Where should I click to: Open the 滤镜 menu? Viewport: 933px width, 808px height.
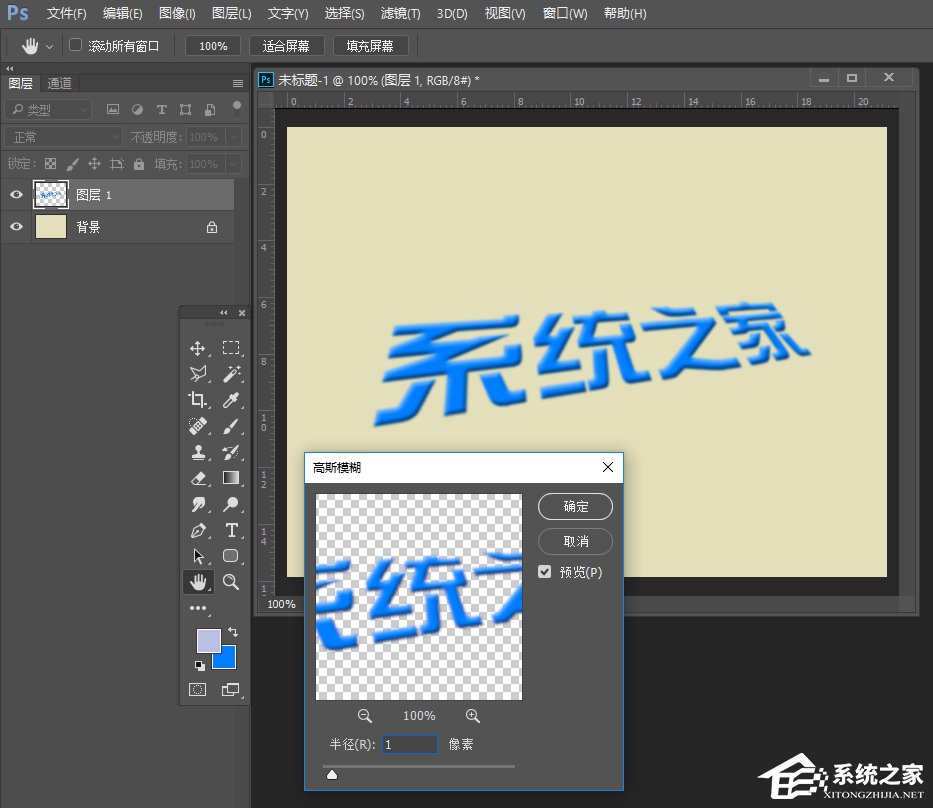[x=400, y=13]
